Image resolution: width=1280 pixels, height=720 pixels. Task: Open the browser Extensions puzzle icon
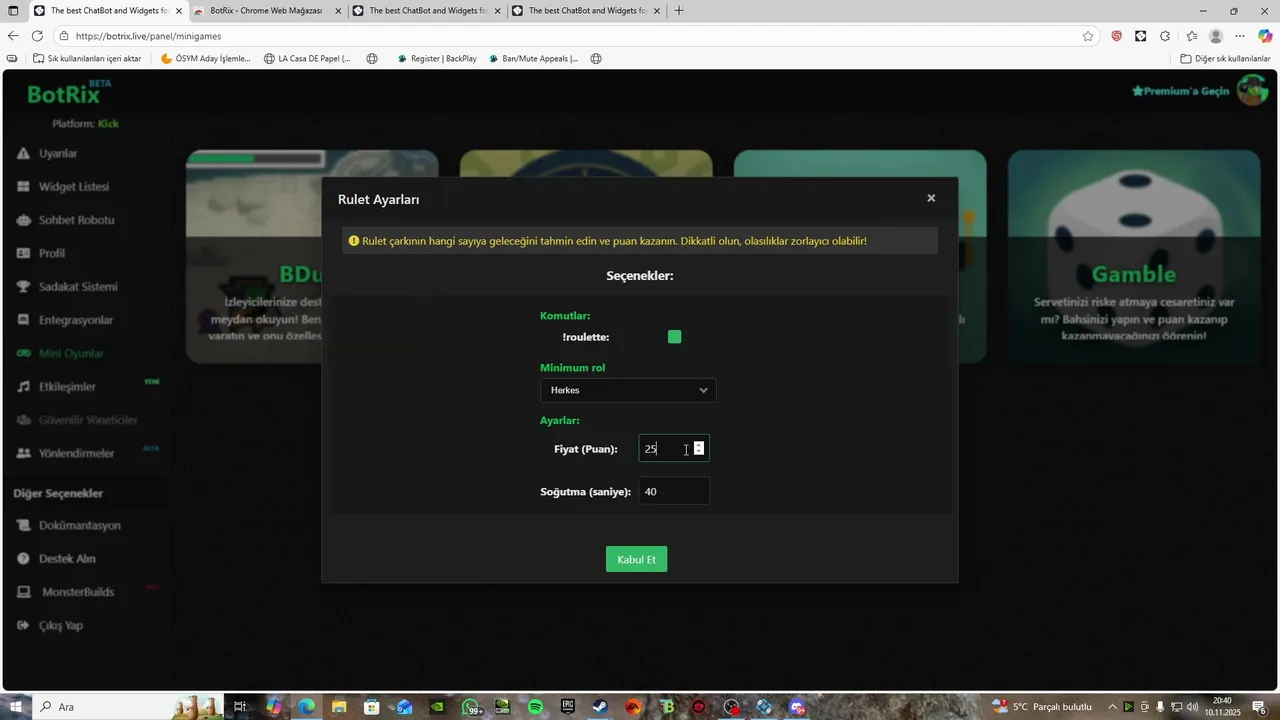(x=1165, y=36)
